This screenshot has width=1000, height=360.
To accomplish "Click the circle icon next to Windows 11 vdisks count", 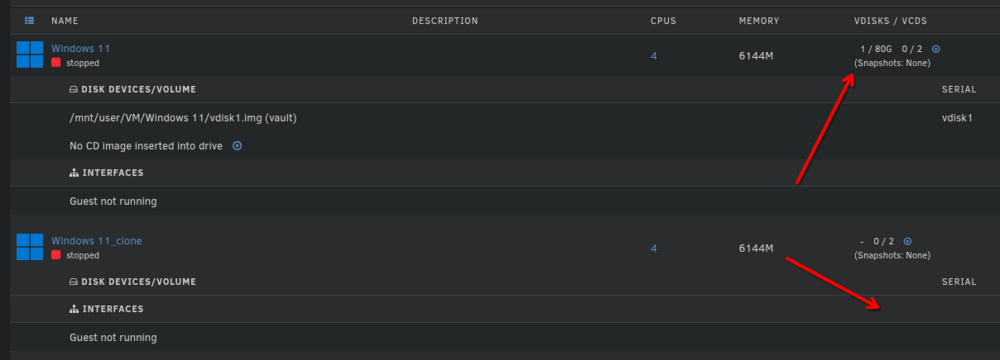I will pyautogui.click(x=936, y=49).
